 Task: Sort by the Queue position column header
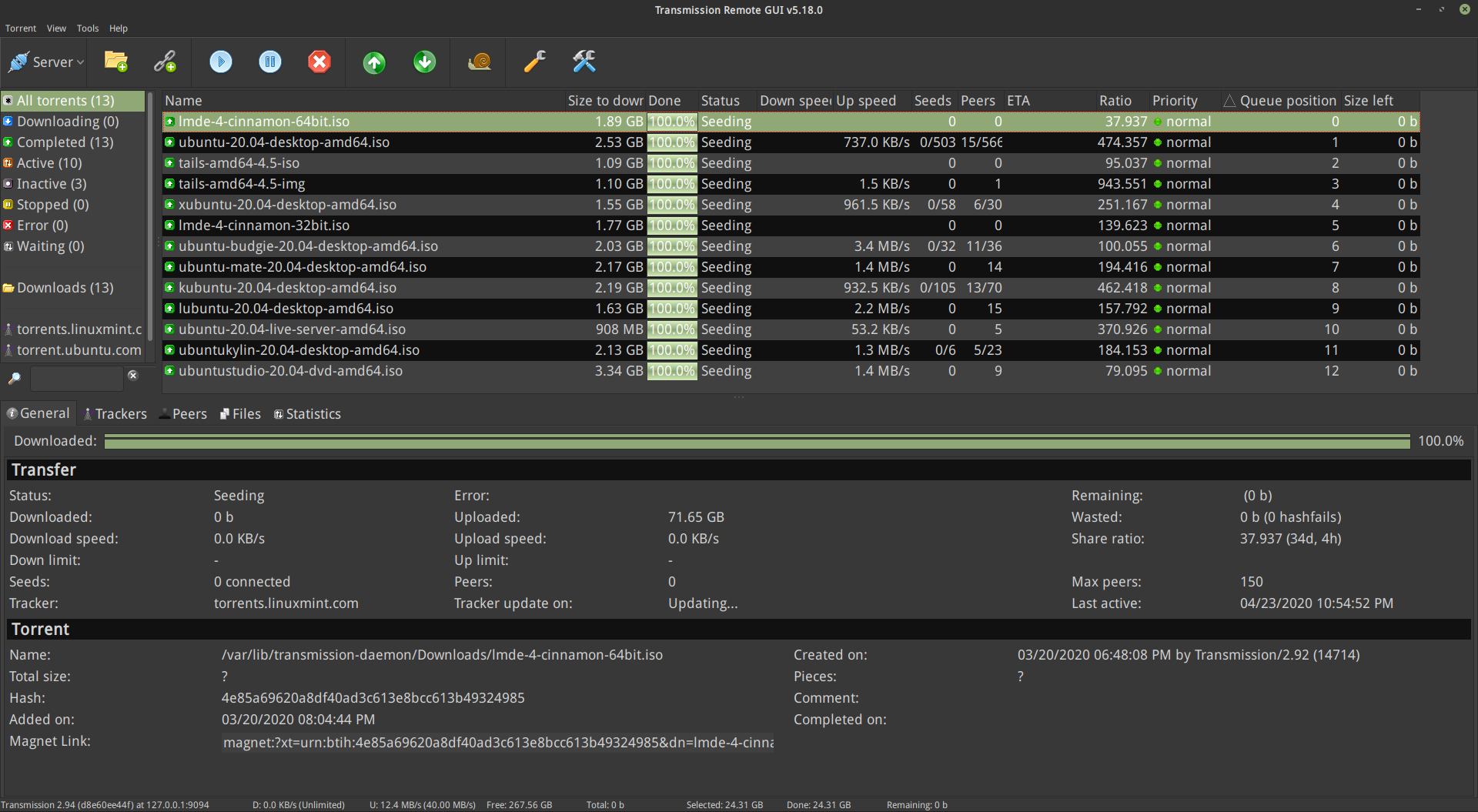point(1280,101)
